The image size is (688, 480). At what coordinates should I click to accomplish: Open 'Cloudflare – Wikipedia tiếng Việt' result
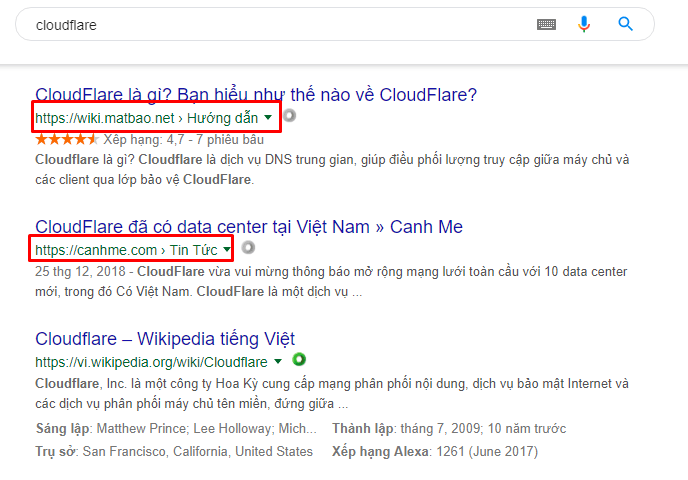tap(165, 339)
